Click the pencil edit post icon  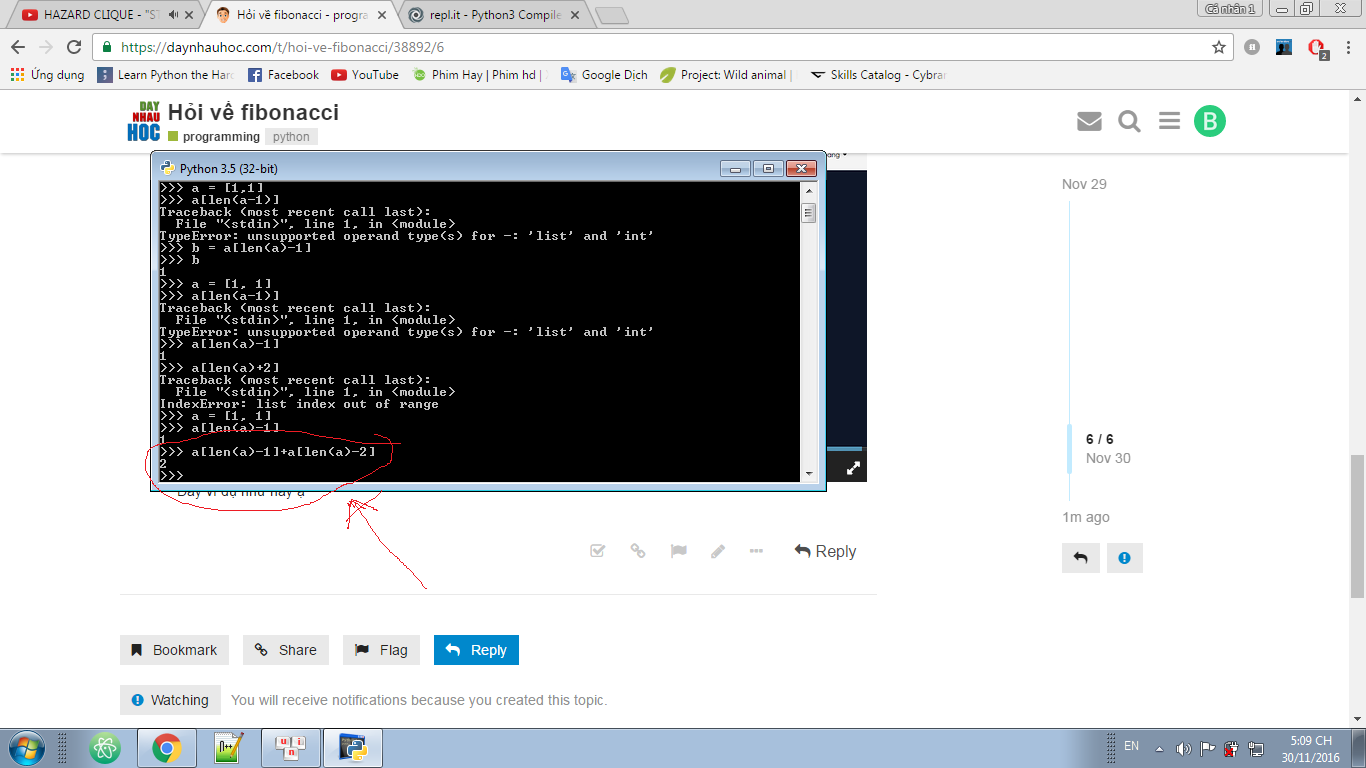pos(717,551)
